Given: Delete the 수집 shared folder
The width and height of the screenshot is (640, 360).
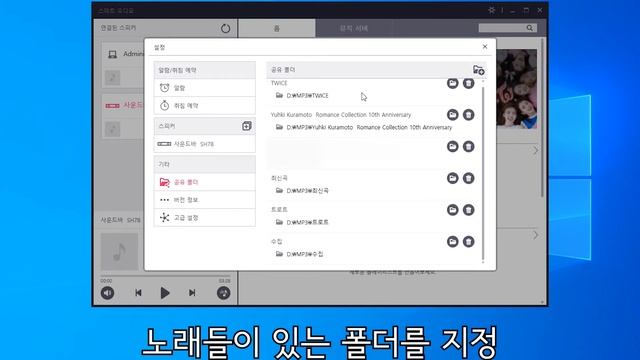Looking at the screenshot, I should (x=469, y=242).
